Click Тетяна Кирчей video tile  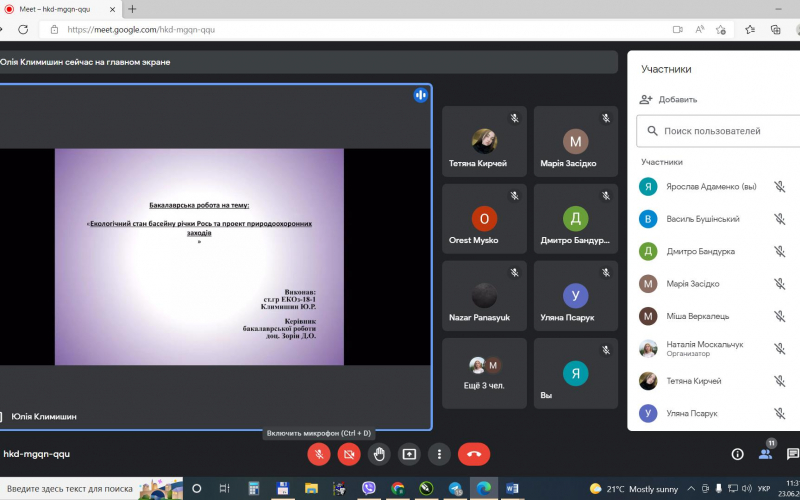pos(484,141)
